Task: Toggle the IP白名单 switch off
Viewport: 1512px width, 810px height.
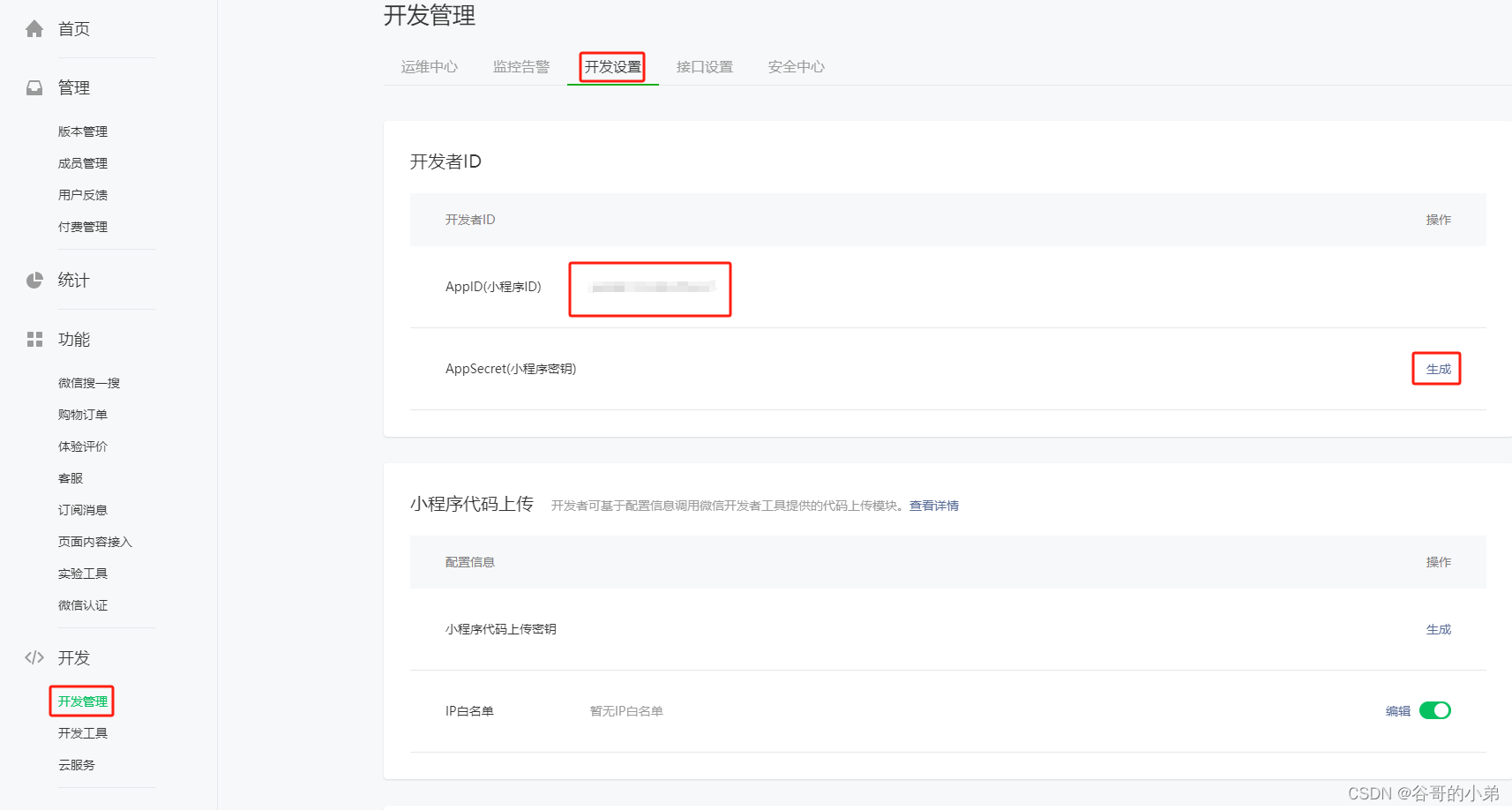Action: pos(1435,710)
